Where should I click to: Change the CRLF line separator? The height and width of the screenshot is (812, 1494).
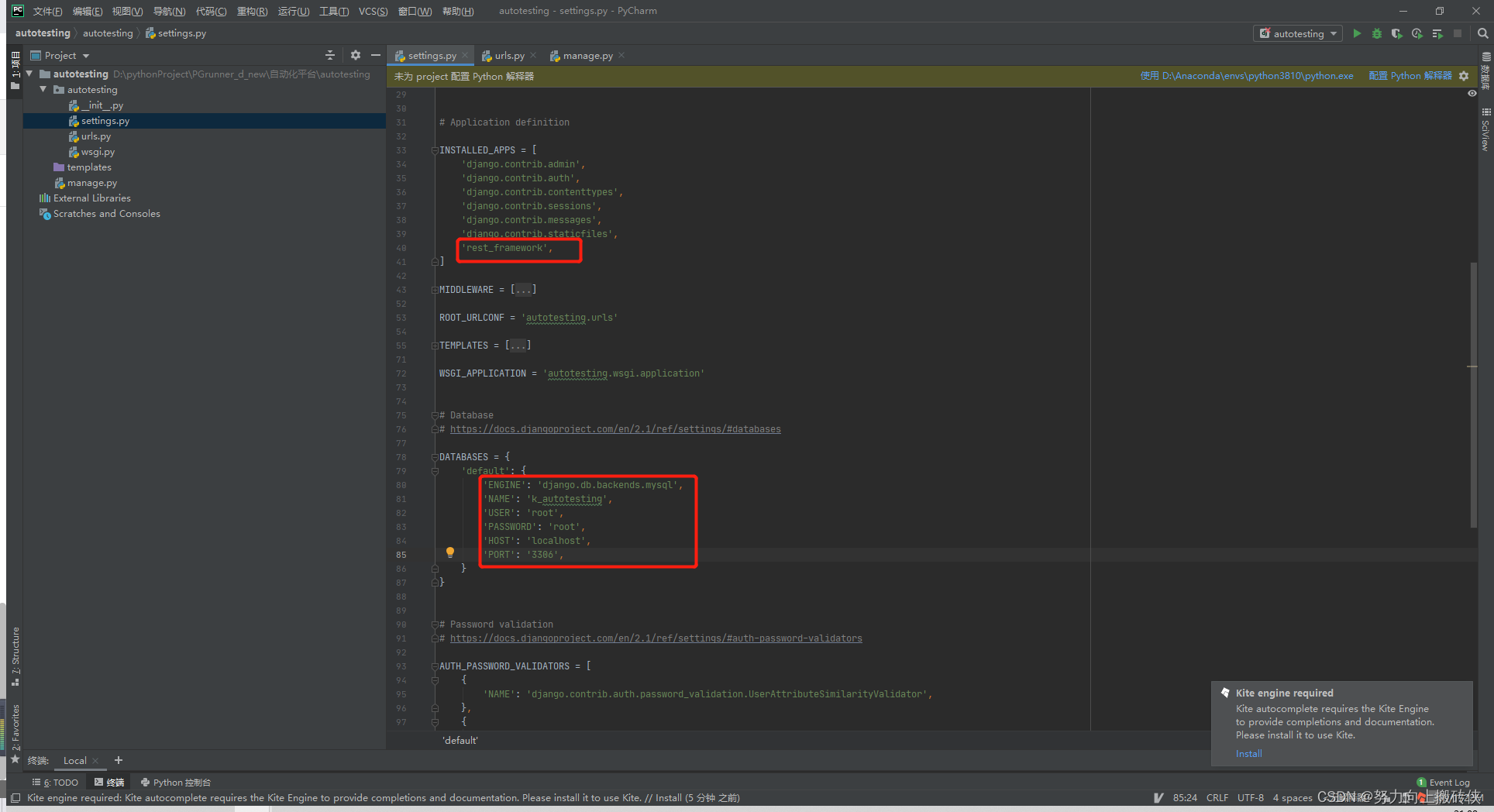click(1217, 798)
